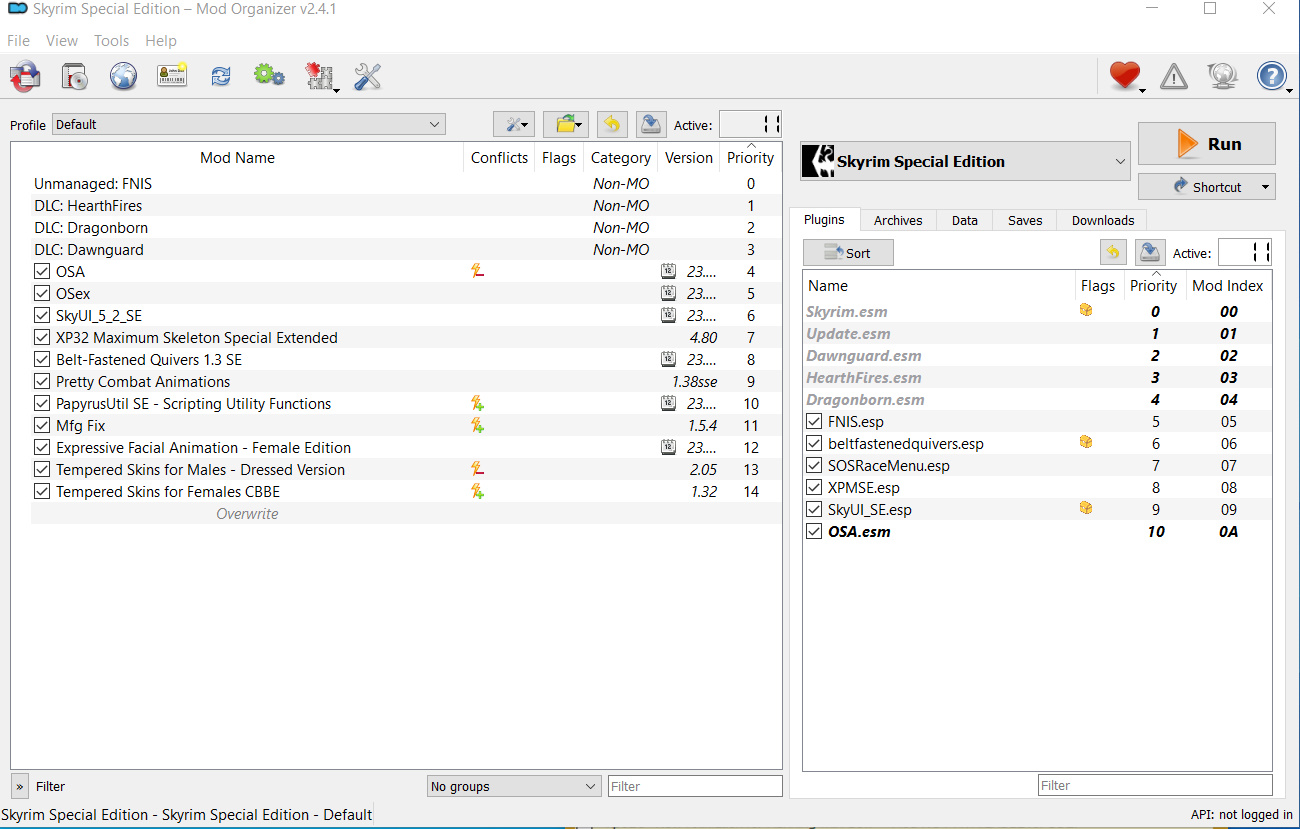This screenshot has height=829, width=1300.
Task: Open the Help menu
Action: pyautogui.click(x=161, y=41)
